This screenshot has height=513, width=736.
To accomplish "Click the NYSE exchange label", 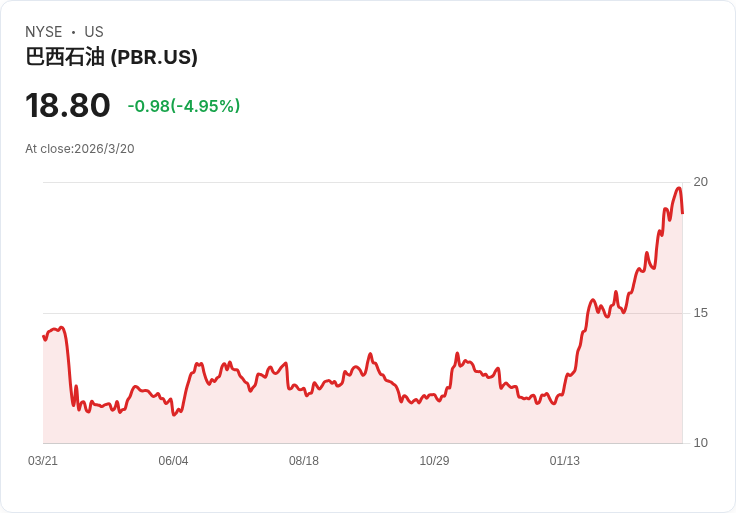I will [44, 32].
